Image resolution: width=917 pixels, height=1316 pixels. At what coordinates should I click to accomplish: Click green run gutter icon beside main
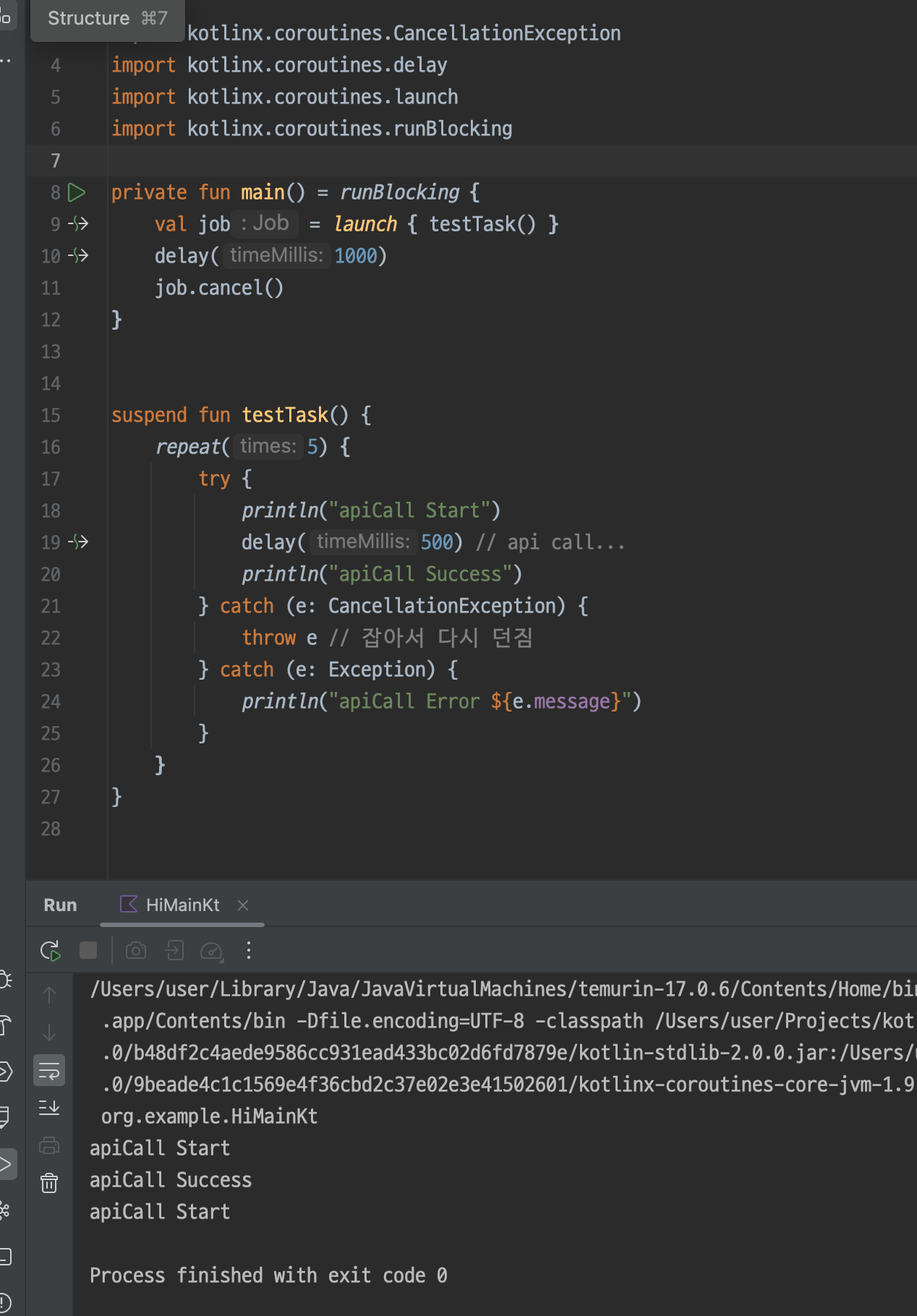click(77, 192)
